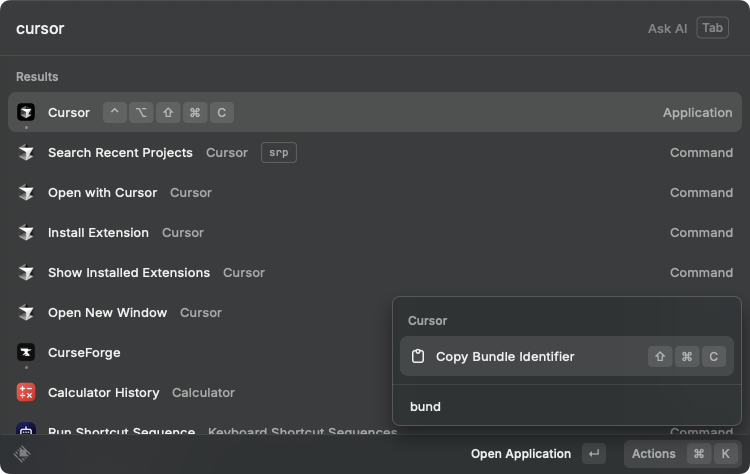The image size is (750, 474).
Task: Click the icon beside Install Extension
Action: [26, 232]
